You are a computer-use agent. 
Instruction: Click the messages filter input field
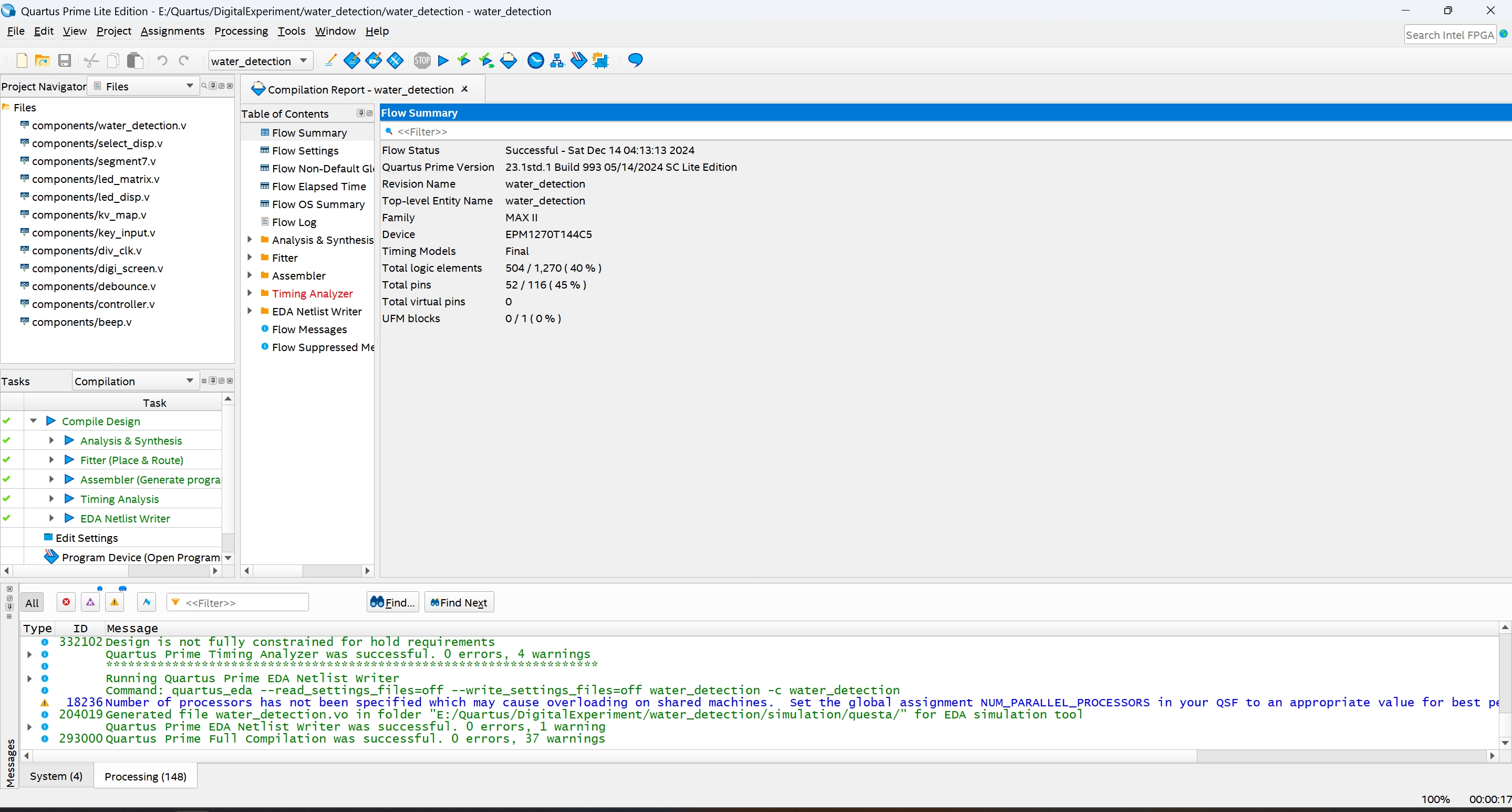coord(244,602)
